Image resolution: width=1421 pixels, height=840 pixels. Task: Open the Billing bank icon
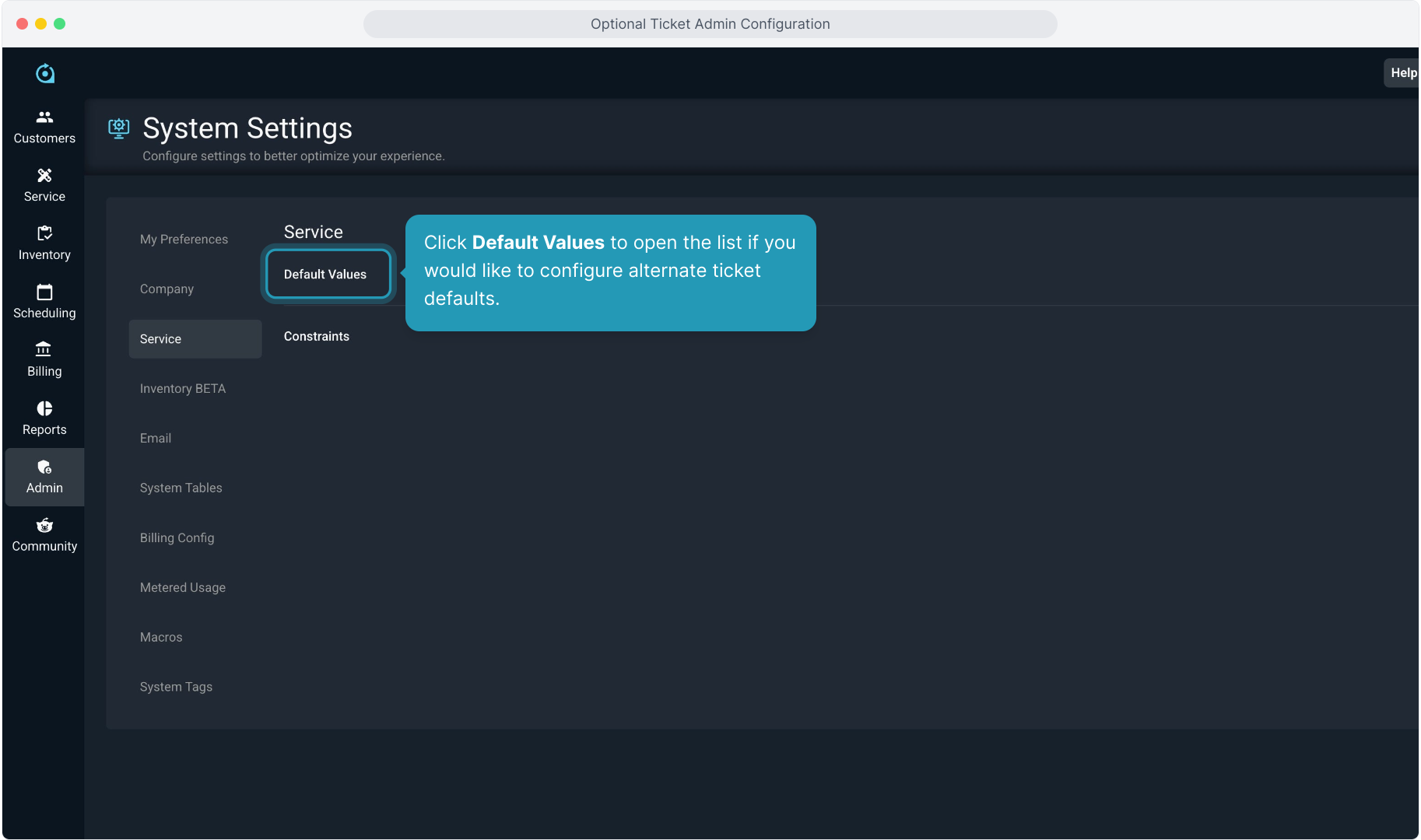44,350
